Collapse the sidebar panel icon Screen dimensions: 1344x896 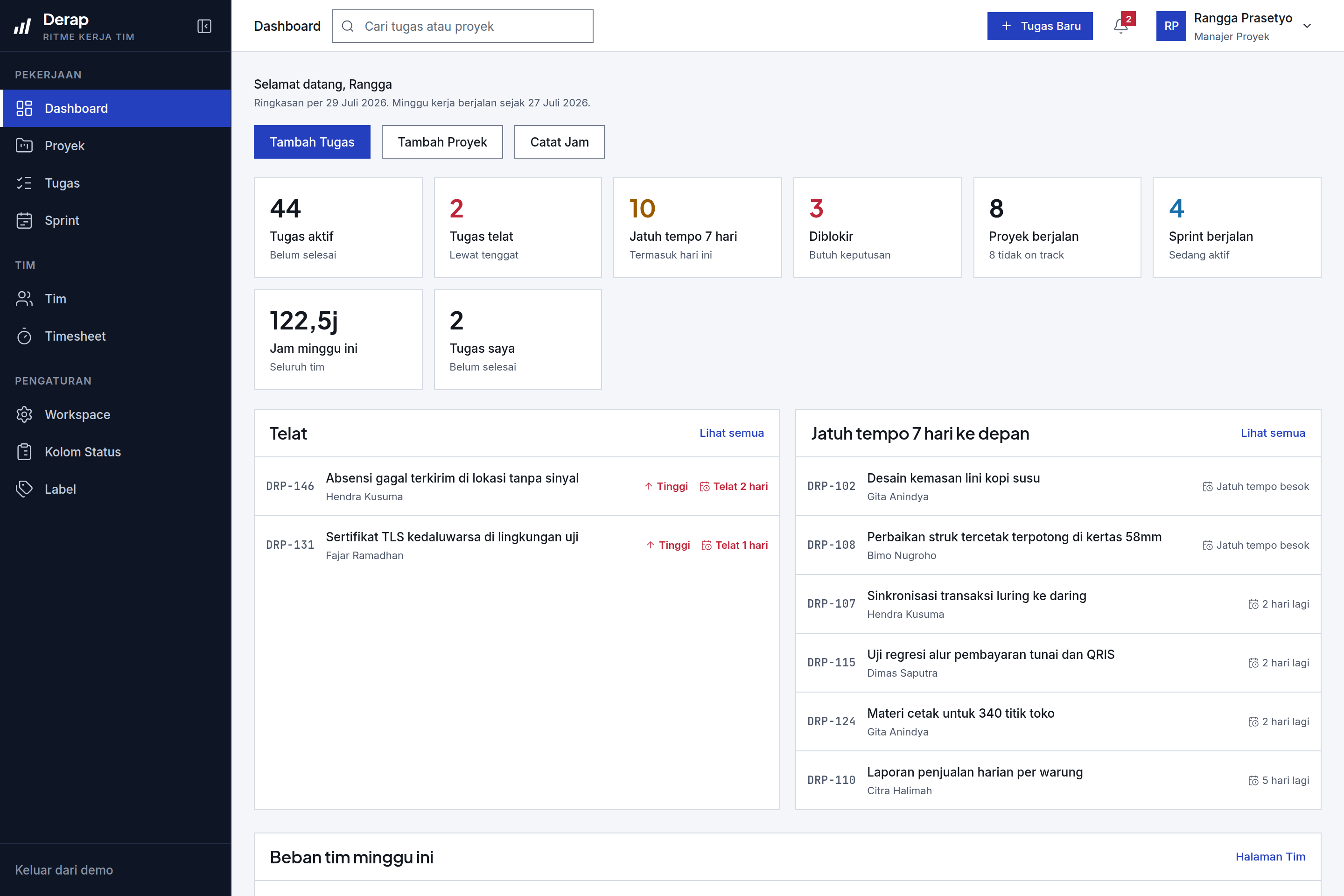tap(204, 26)
